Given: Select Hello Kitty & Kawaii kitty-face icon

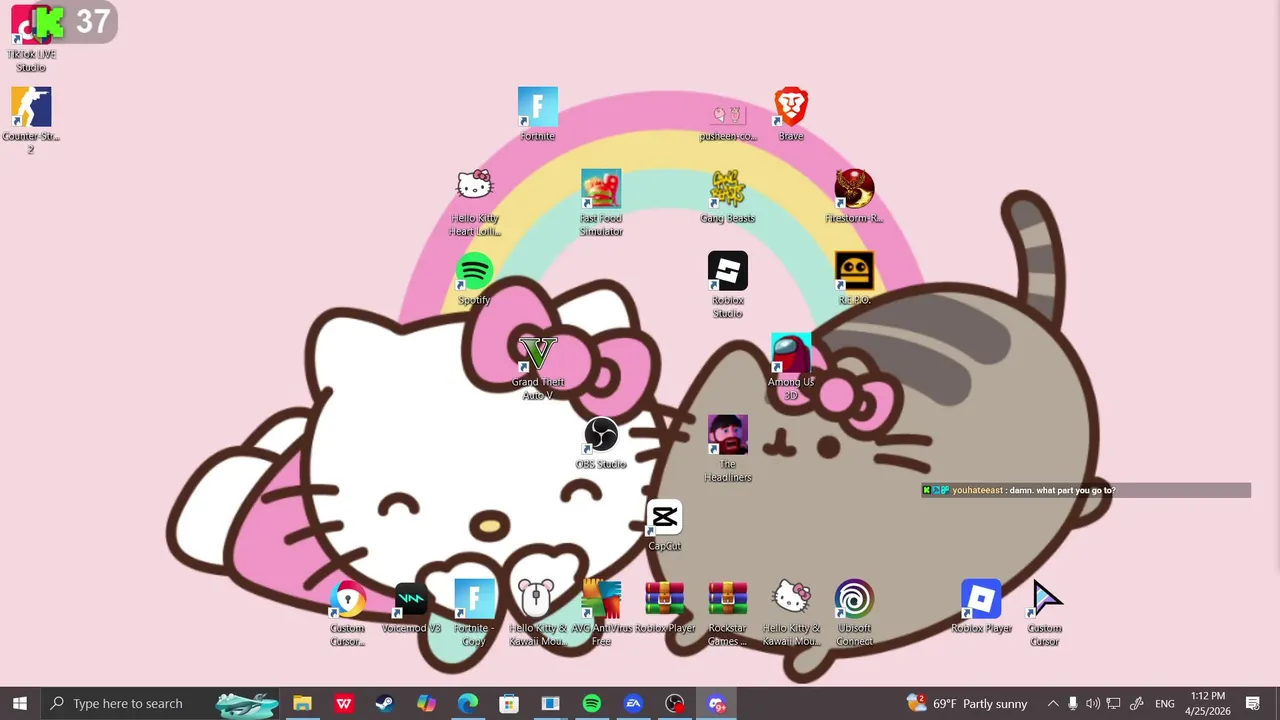Looking at the screenshot, I should point(791,613).
